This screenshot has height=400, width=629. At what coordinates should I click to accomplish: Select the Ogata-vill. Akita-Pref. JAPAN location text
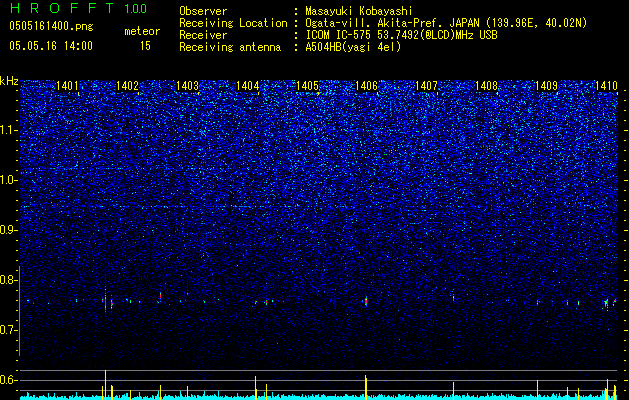446,23
